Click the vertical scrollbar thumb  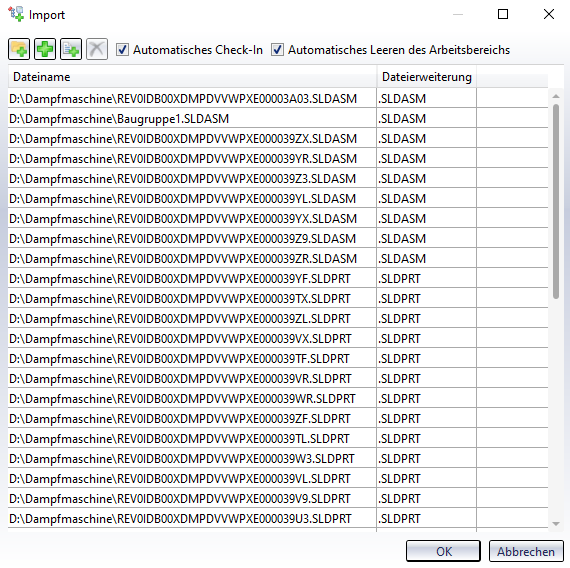click(555, 201)
